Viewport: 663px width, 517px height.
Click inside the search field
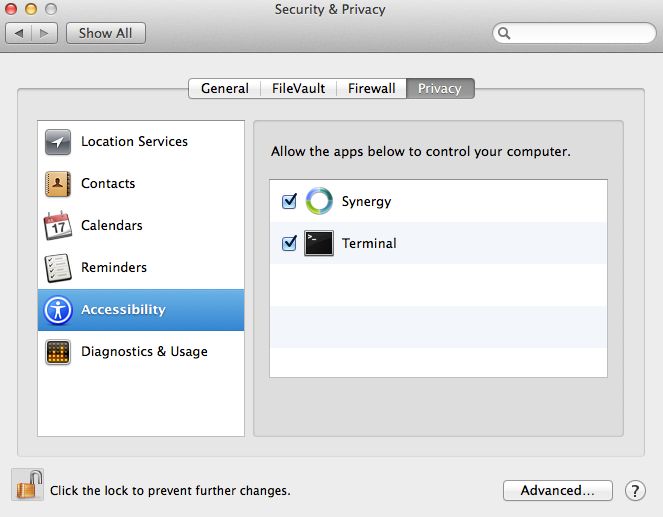click(574, 33)
